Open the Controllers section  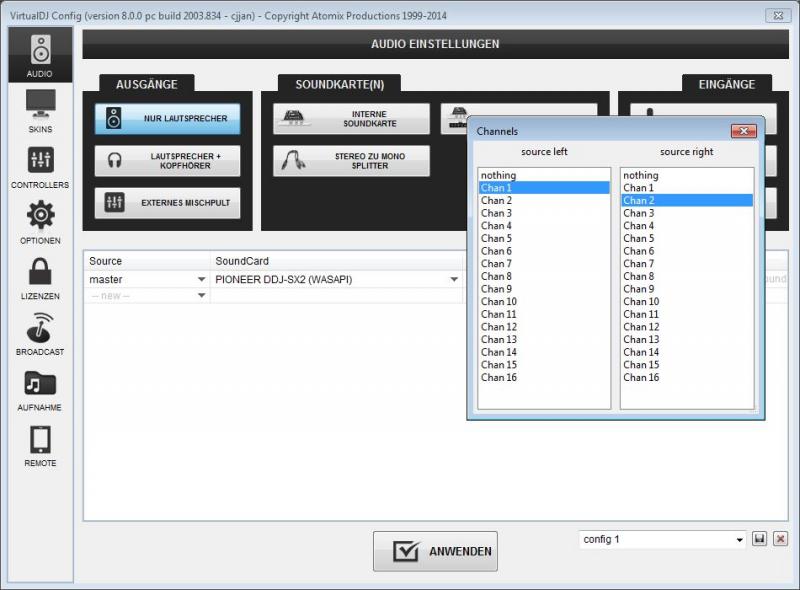pos(40,166)
